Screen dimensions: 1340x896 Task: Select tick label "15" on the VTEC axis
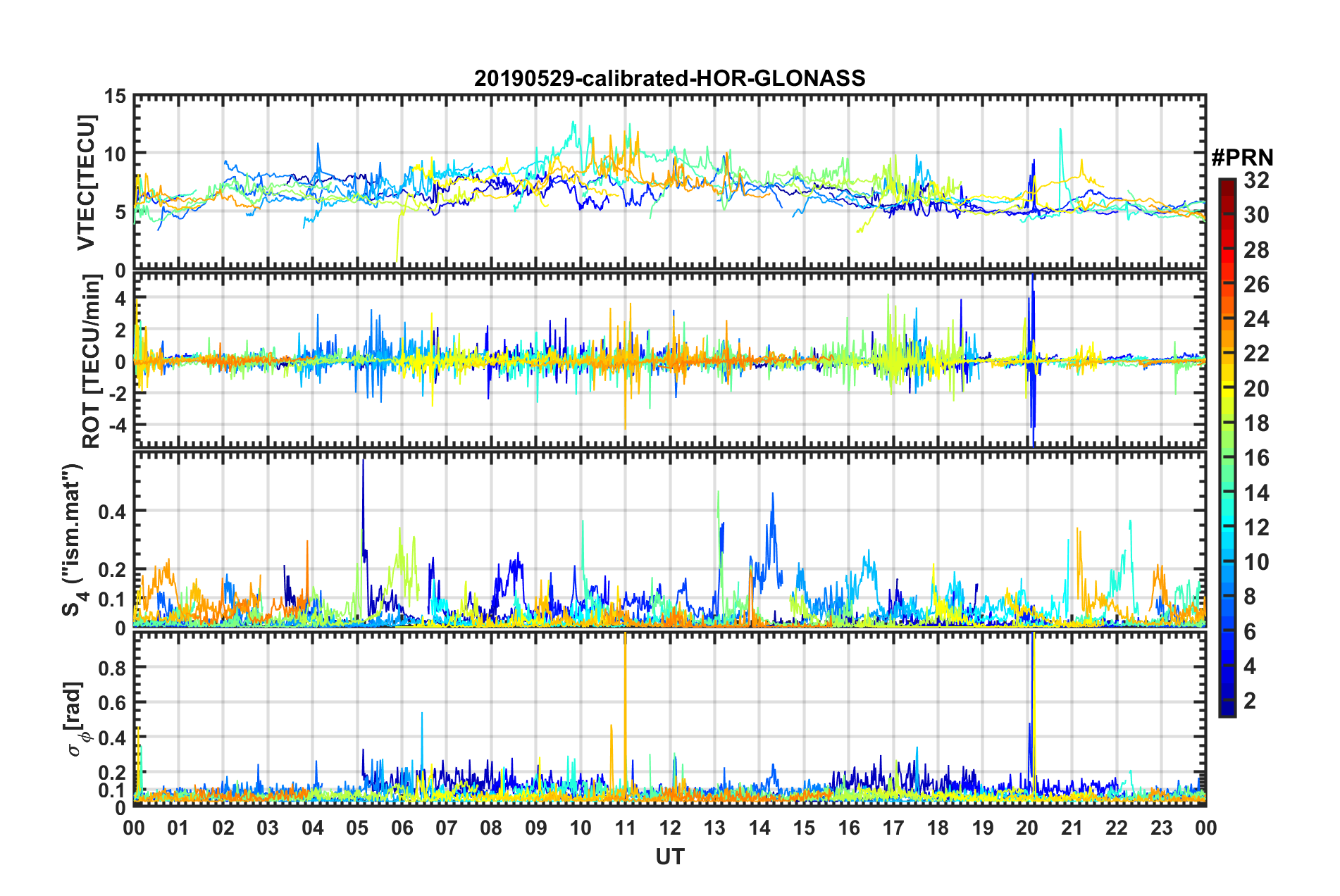(115, 97)
